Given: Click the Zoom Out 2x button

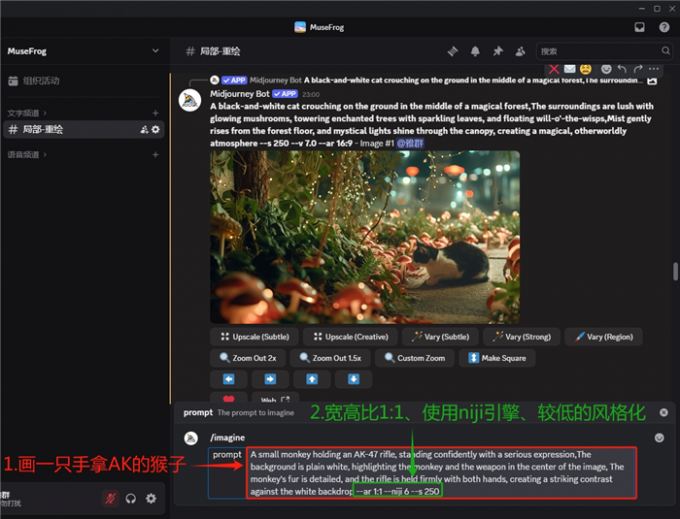Looking at the screenshot, I should pos(248,358).
